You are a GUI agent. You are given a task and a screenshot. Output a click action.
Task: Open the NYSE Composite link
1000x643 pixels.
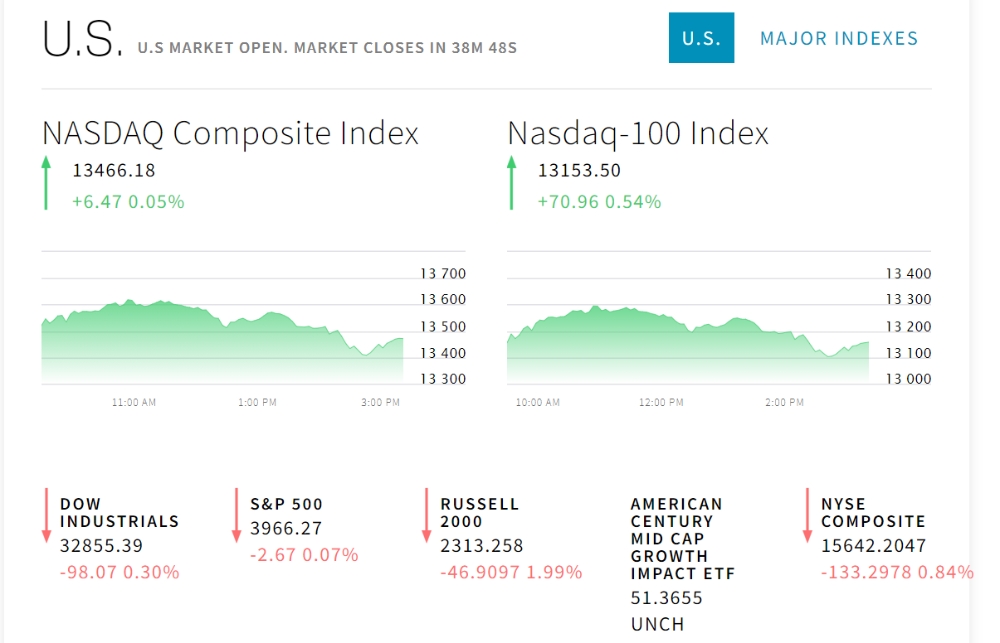(x=873, y=512)
